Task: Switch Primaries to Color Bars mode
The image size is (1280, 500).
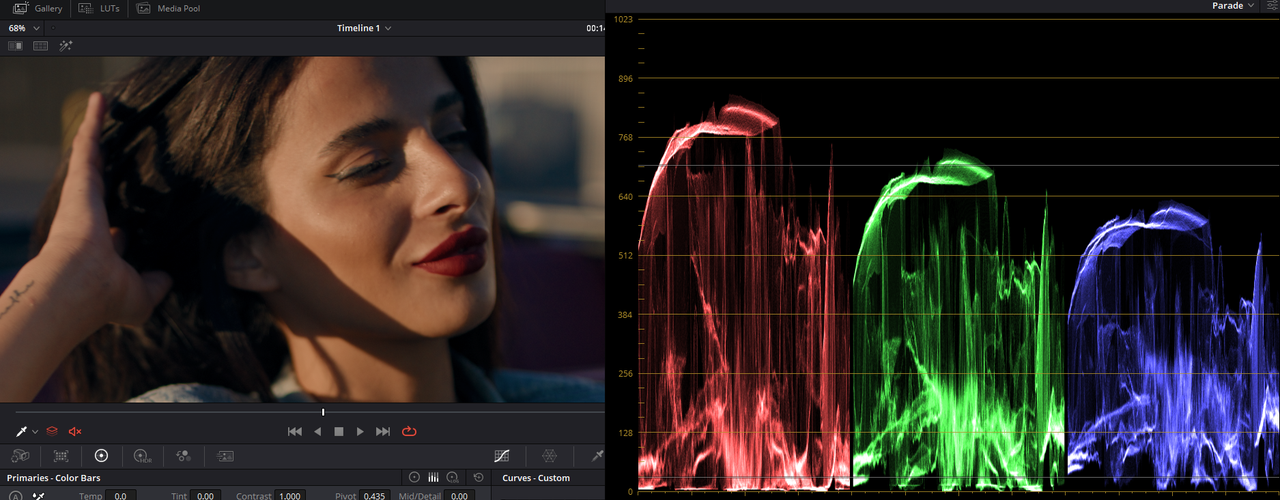Action: (434, 478)
